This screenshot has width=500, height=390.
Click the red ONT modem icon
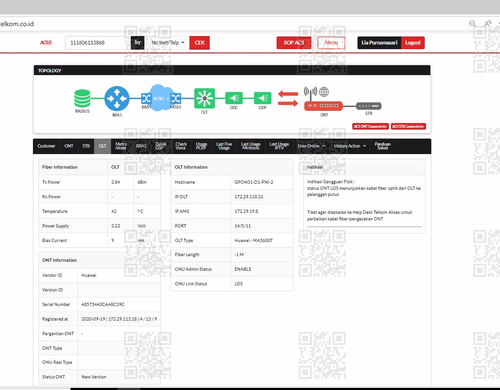pyautogui.click(x=323, y=106)
